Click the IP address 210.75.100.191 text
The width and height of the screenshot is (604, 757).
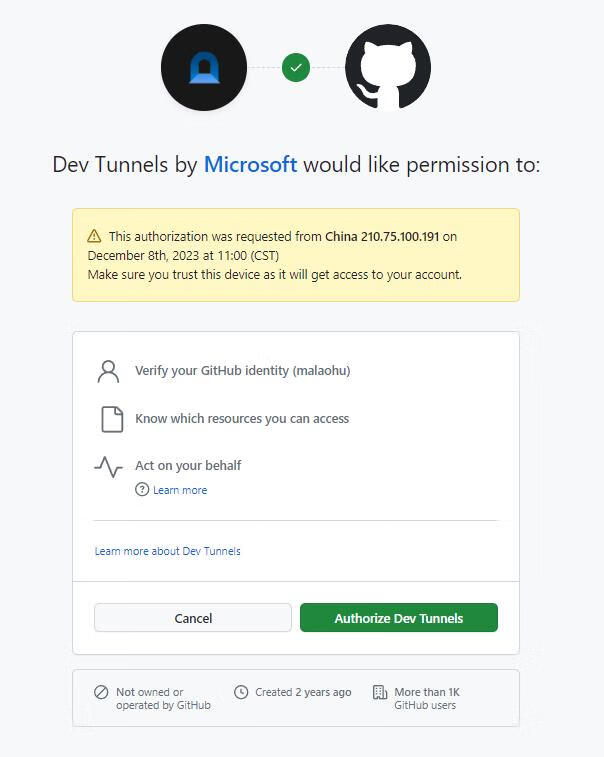coord(400,237)
